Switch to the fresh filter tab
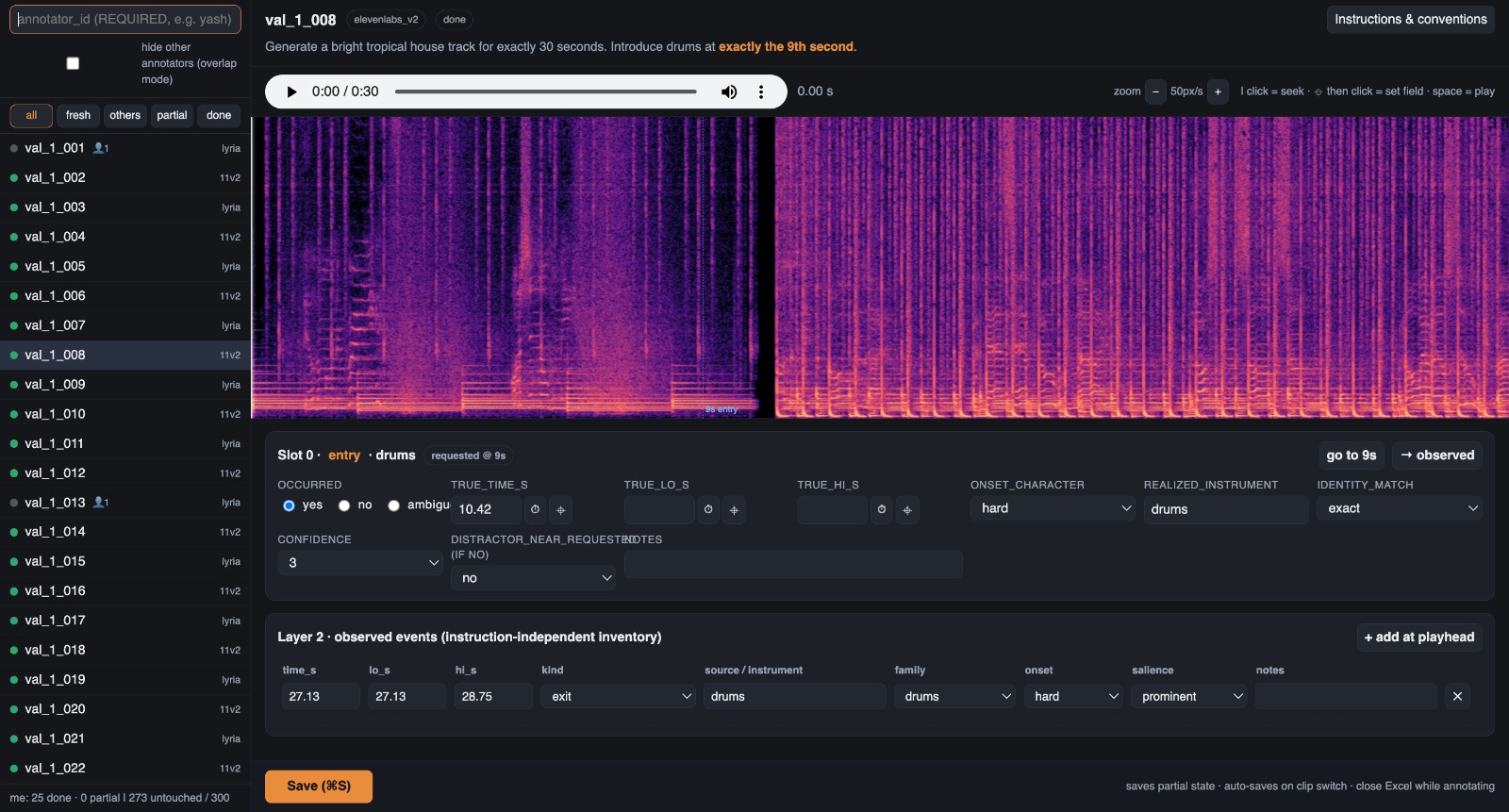The width and height of the screenshot is (1509, 812). click(78, 115)
